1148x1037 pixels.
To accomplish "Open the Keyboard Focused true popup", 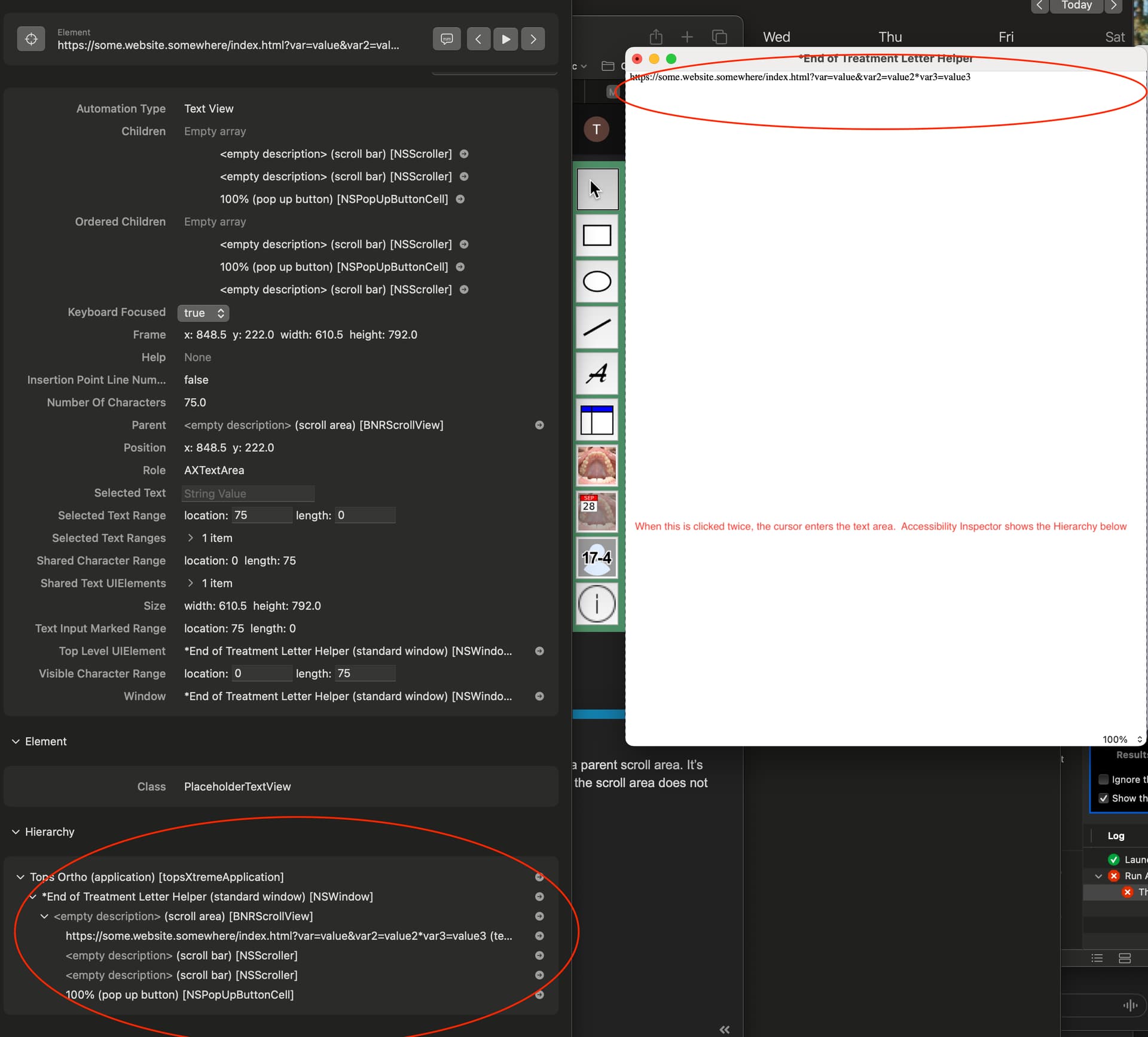I will (x=203, y=313).
